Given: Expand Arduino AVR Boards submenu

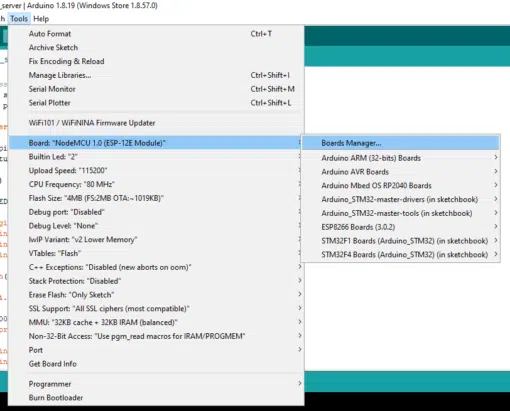Looking at the screenshot, I should pos(400,172).
